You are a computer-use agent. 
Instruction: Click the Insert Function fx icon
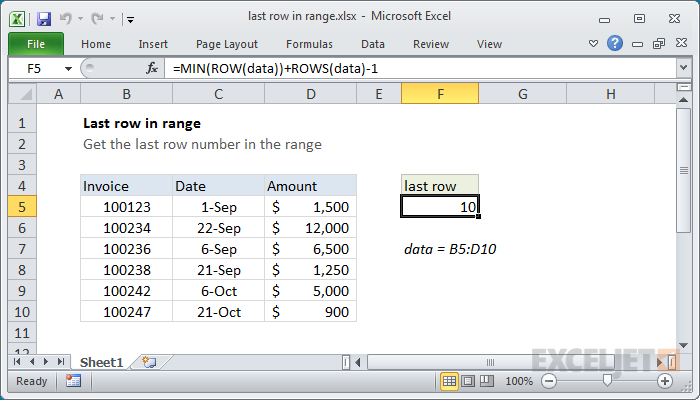(x=152, y=68)
